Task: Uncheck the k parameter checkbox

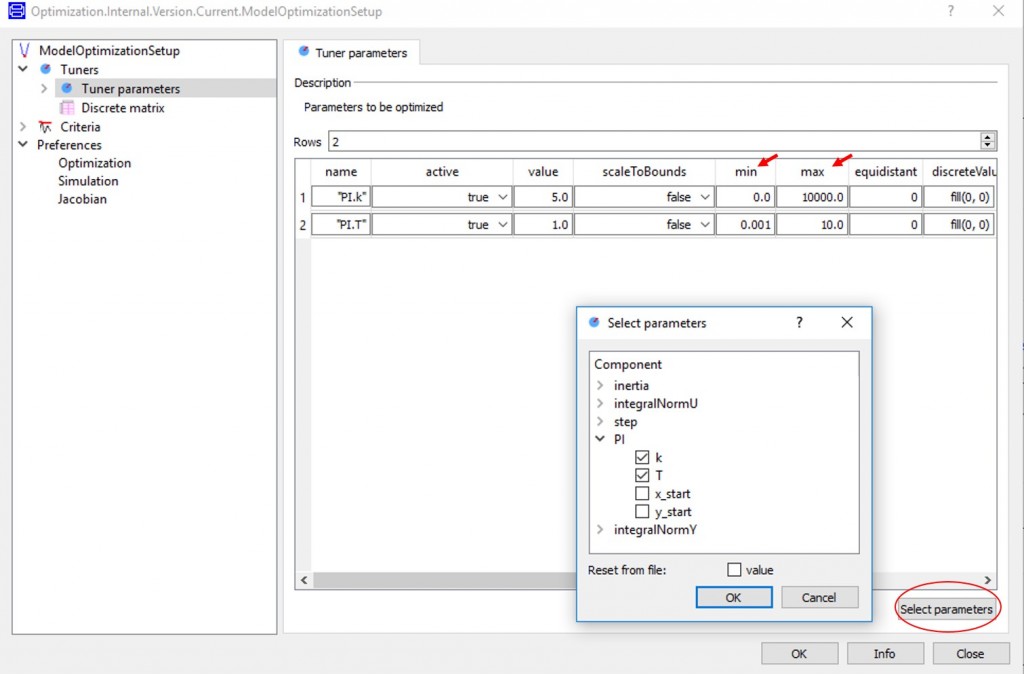Action: pos(642,457)
